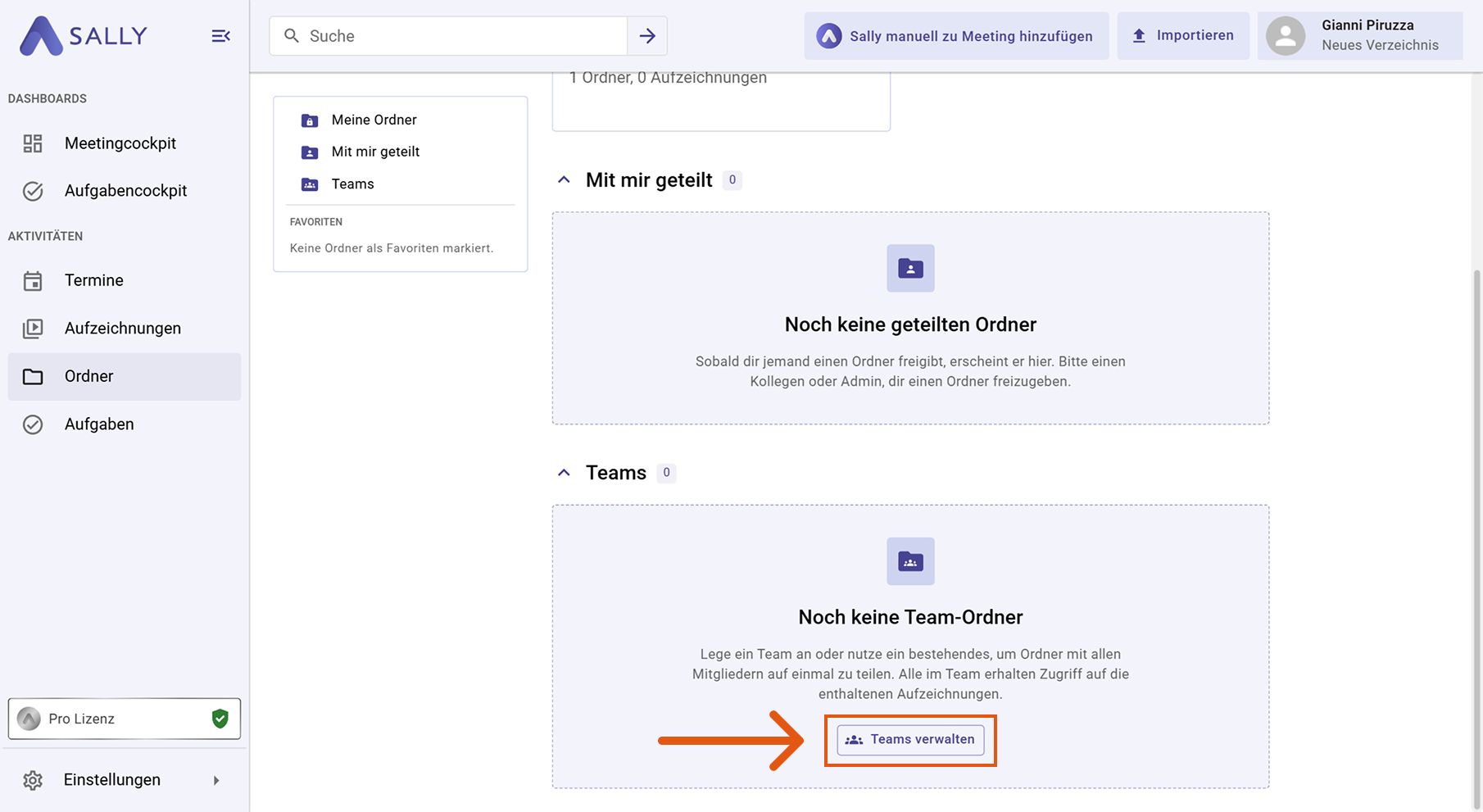Click the user profile avatar icon
The width and height of the screenshot is (1483, 812).
1285,36
